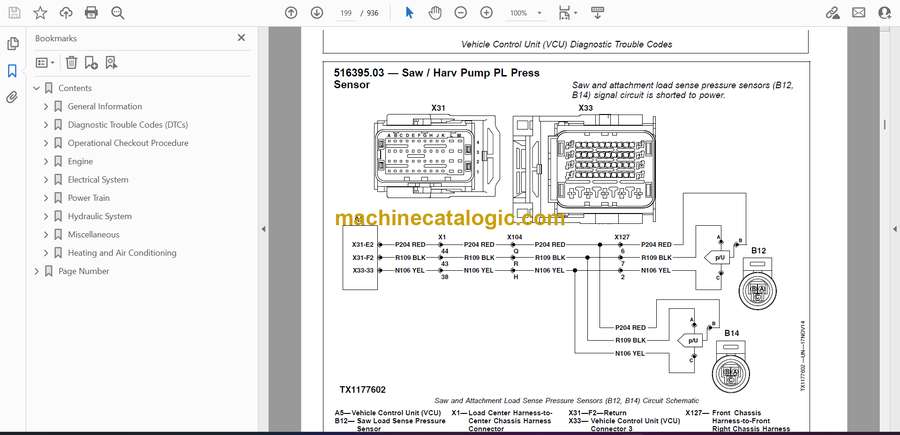The height and width of the screenshot is (435, 900).
Task: Open the bookmark options dropdown
Action: [45, 63]
